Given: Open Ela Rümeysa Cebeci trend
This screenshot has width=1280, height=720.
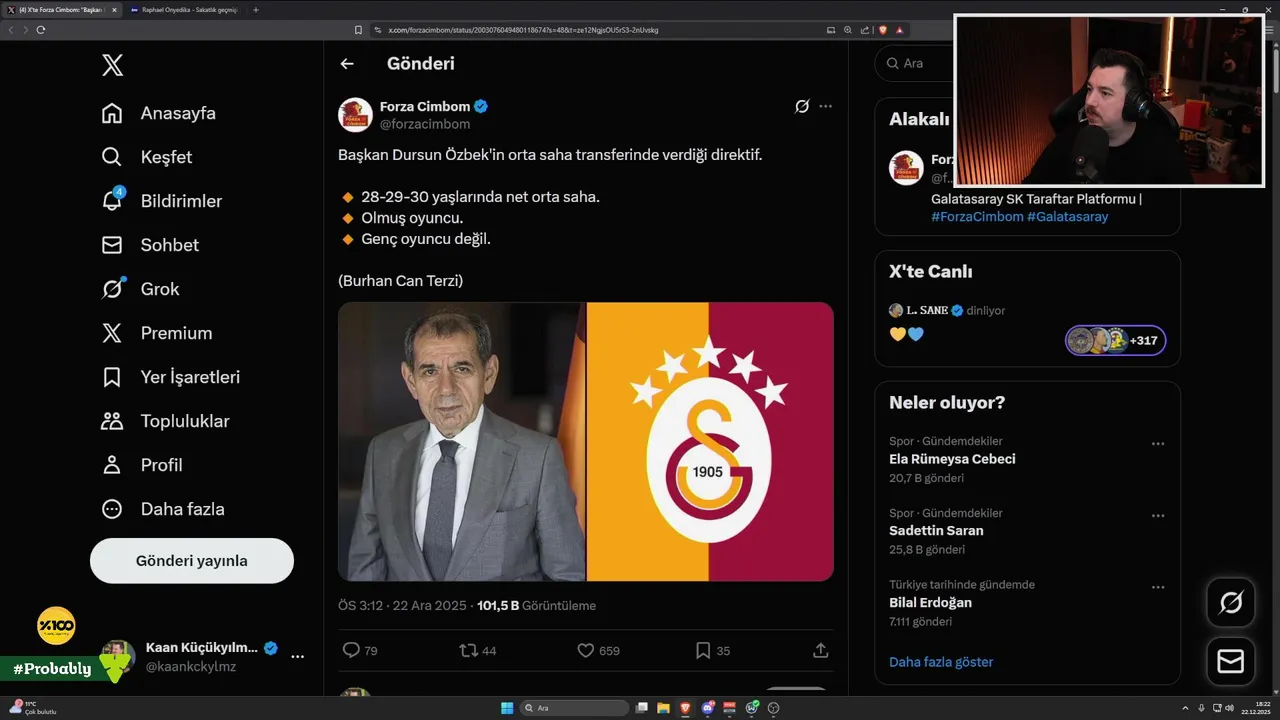Looking at the screenshot, I should [952, 459].
